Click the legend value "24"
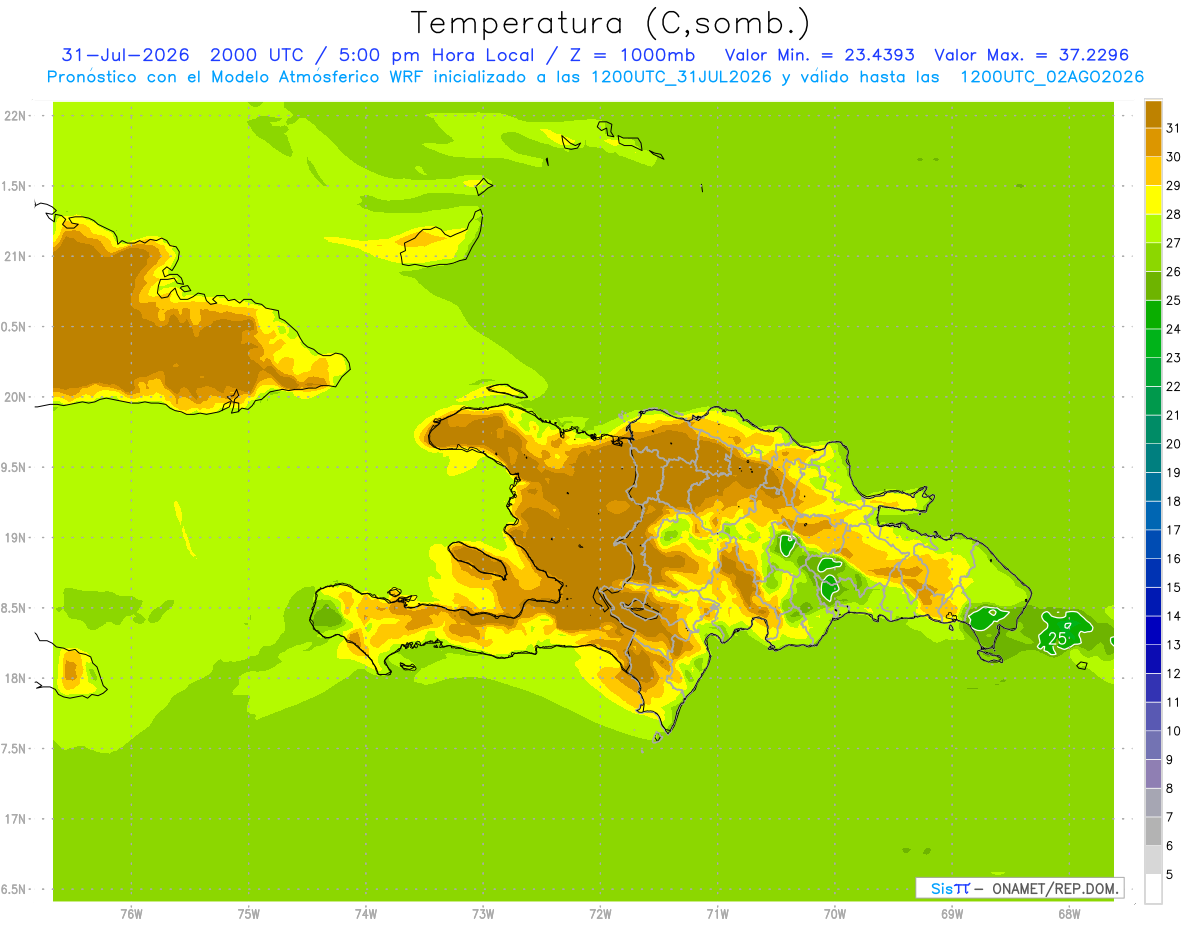Screen dimensions: 1200x927 (x=1173, y=329)
